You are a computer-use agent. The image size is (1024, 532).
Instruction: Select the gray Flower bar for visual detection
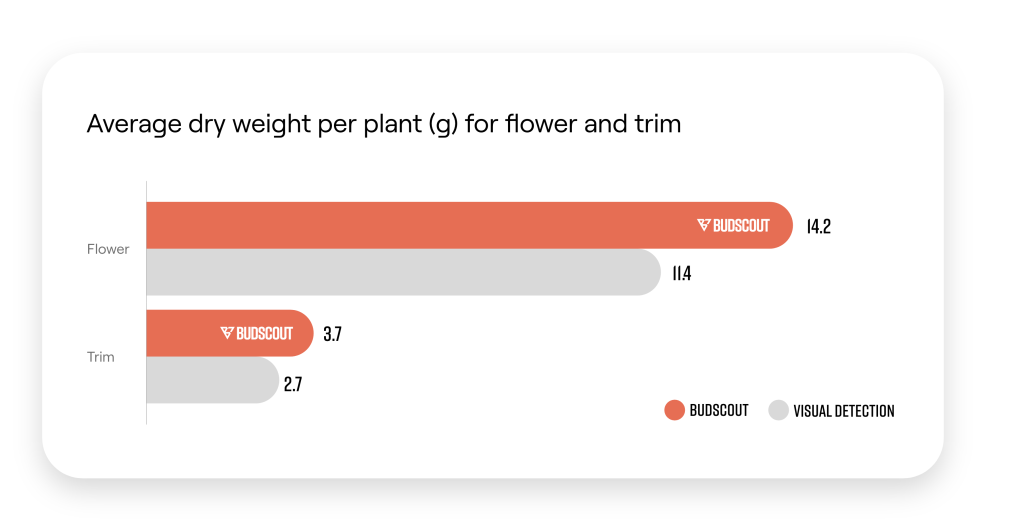[404, 272]
